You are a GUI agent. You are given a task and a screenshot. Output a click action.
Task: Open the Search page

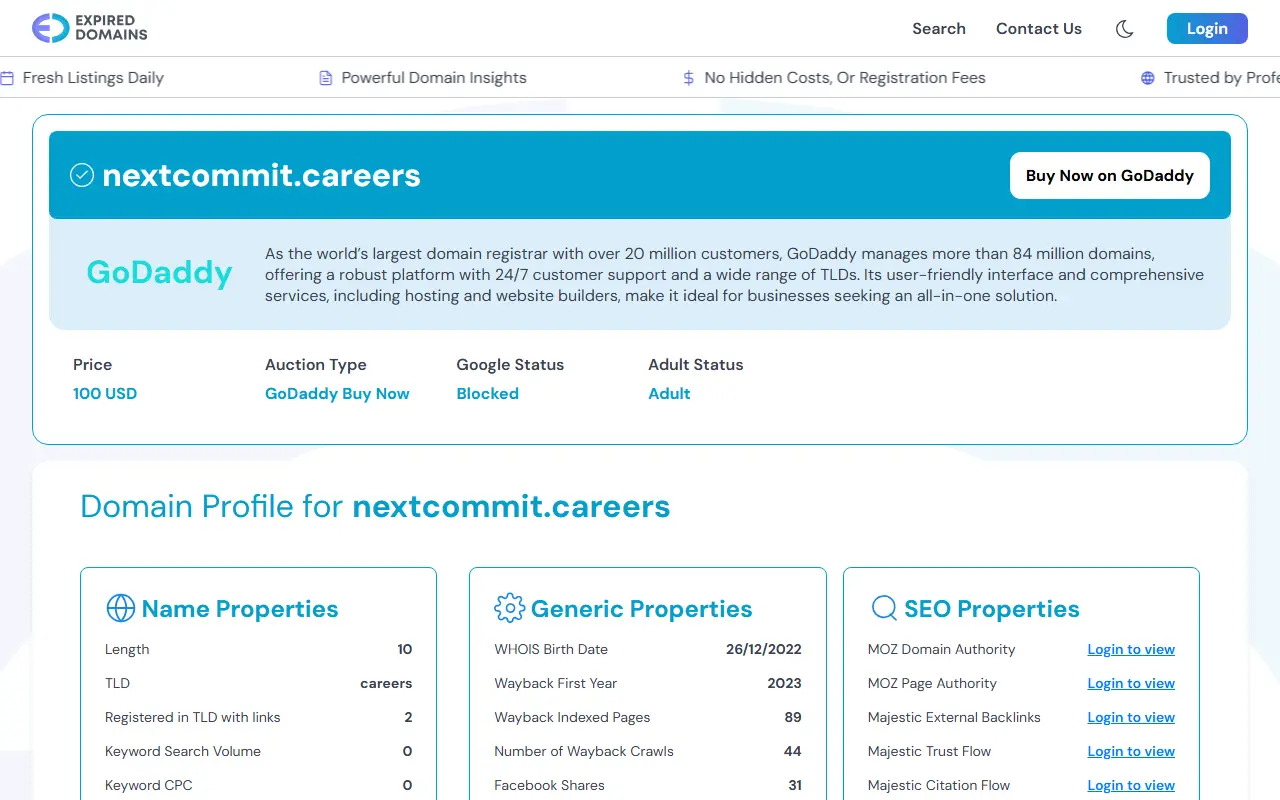pos(938,29)
